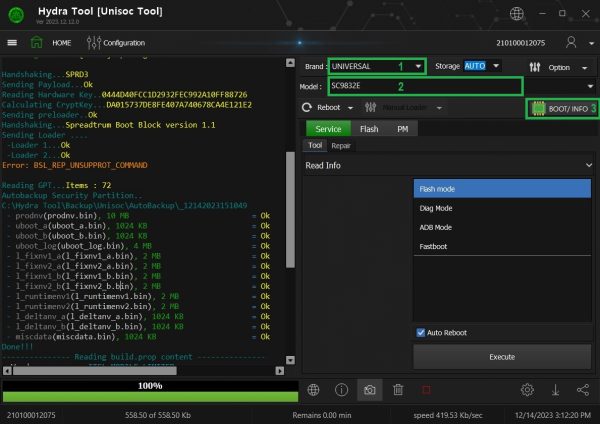This screenshot has width=600, height=424.
Task: Expand the Manual Loader dropdown arrow
Action: coord(439,108)
